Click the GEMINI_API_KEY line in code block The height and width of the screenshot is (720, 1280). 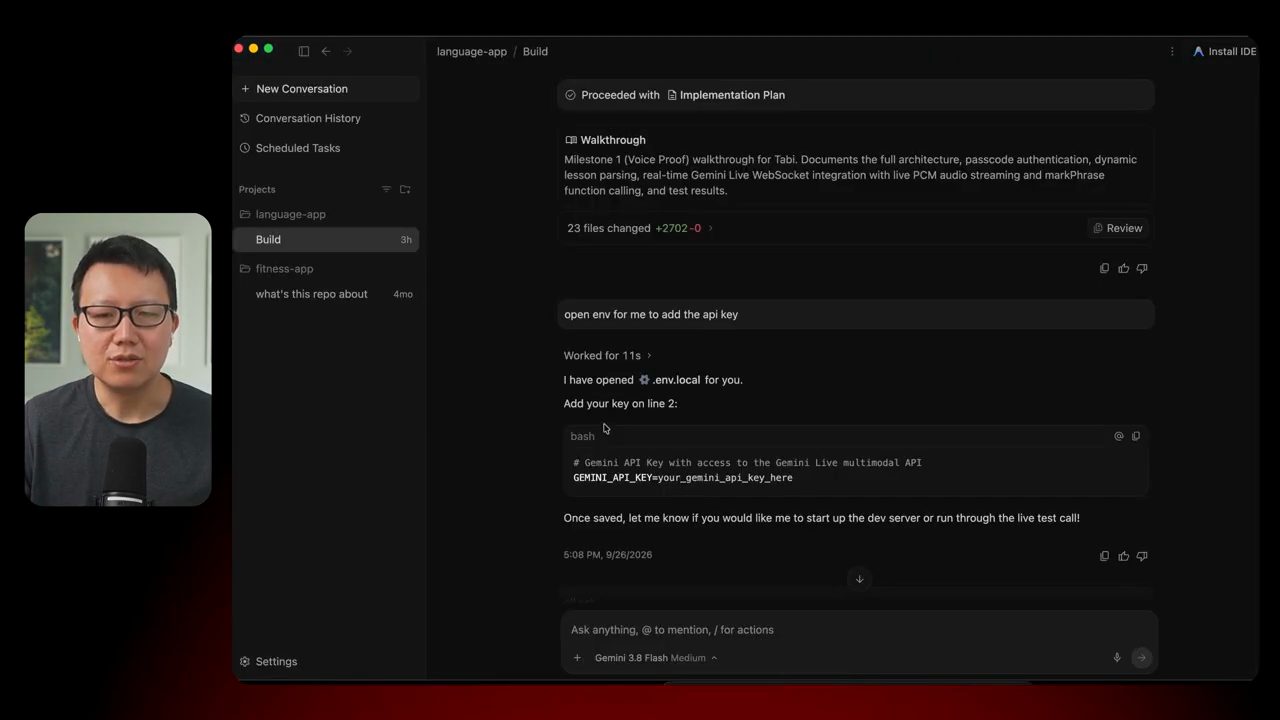coord(682,478)
